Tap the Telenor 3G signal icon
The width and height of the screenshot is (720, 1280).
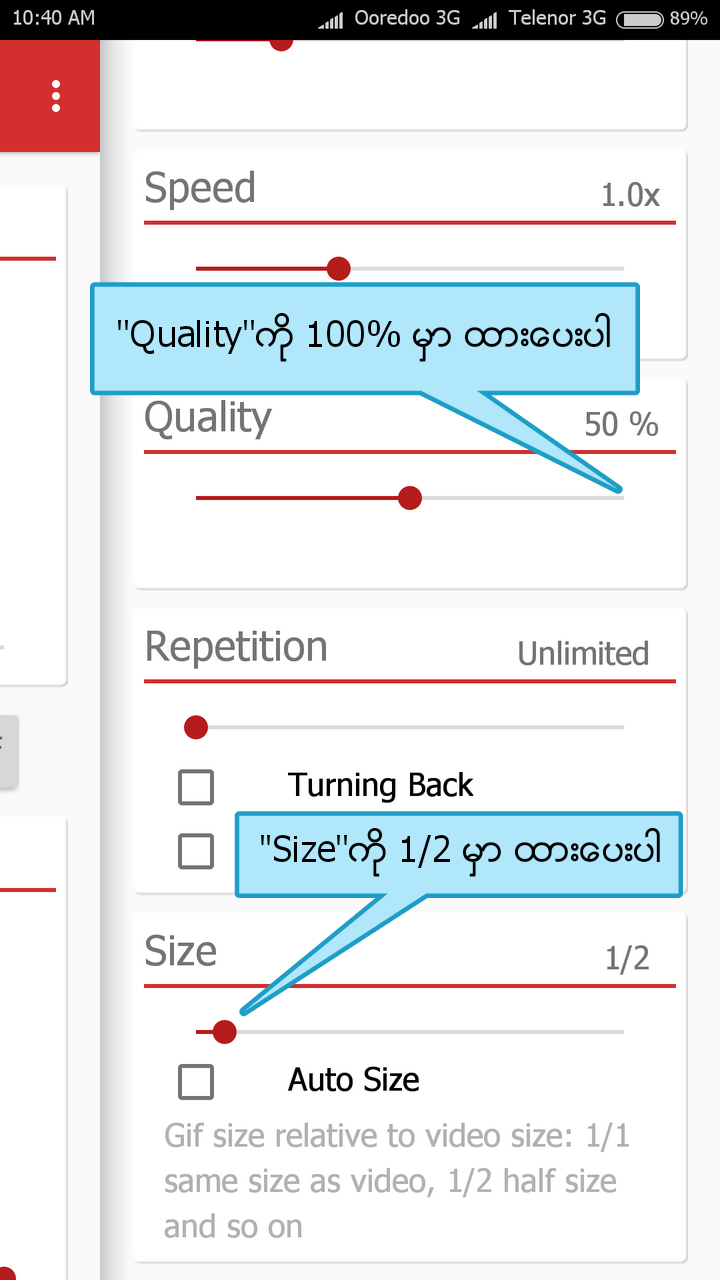(485, 19)
